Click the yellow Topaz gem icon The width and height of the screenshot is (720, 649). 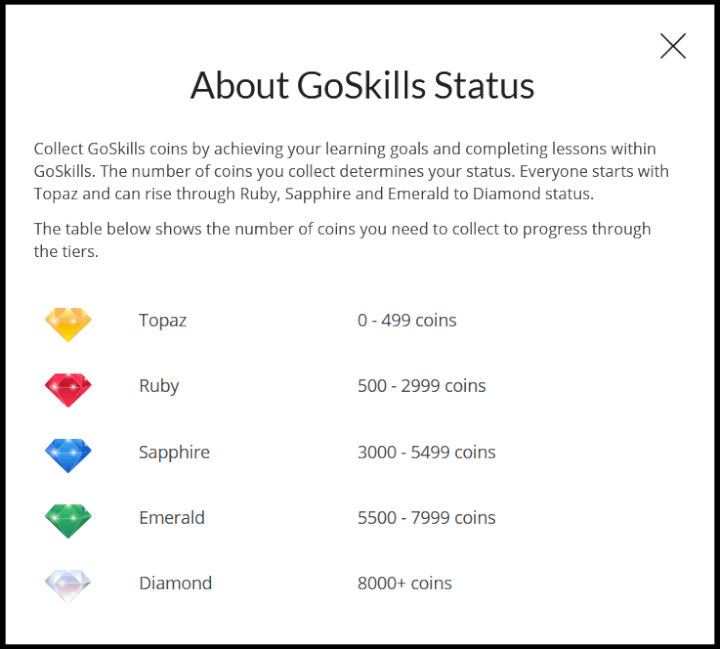pyautogui.click(x=68, y=323)
